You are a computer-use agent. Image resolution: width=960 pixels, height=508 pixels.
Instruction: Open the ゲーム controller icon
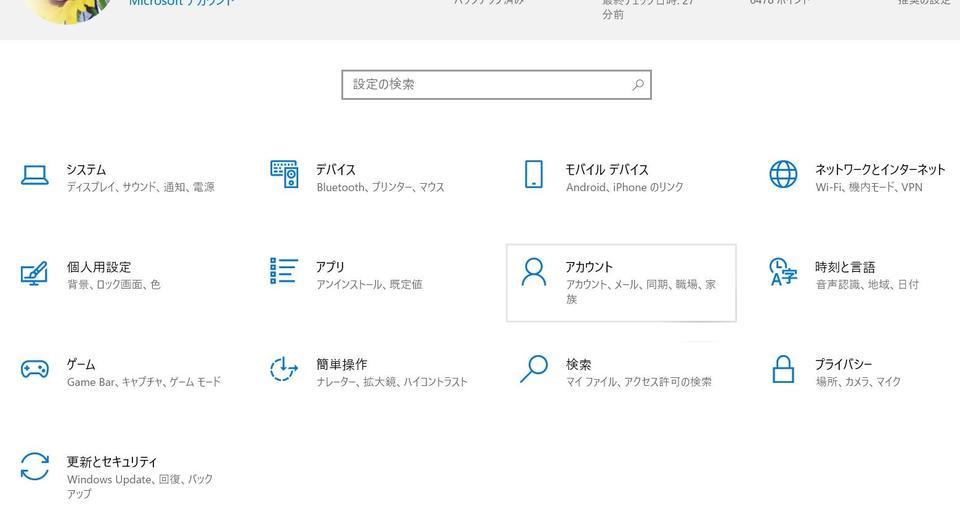[x=35, y=370]
